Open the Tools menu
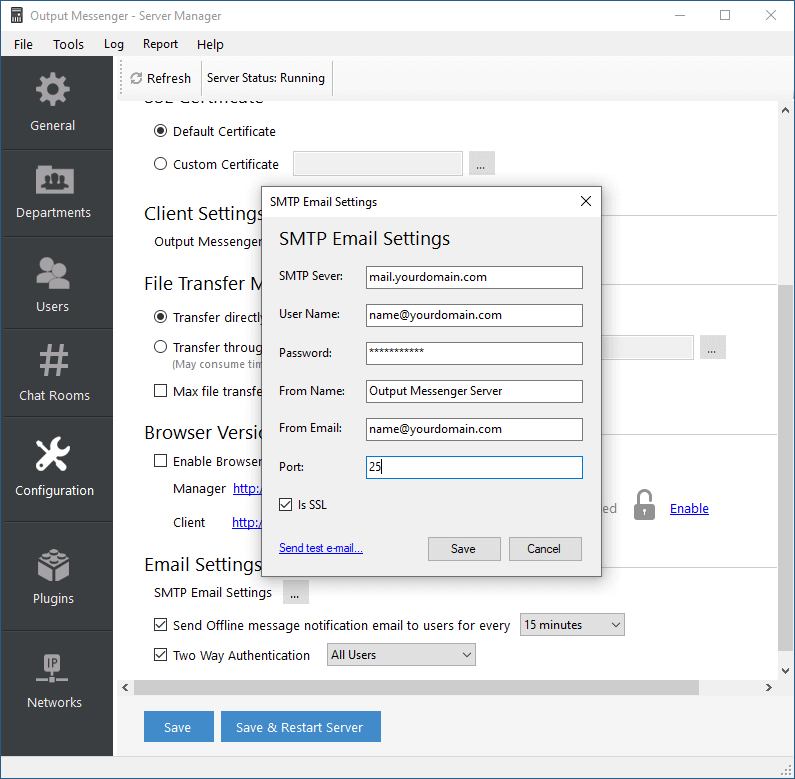The image size is (795, 779). point(68,45)
